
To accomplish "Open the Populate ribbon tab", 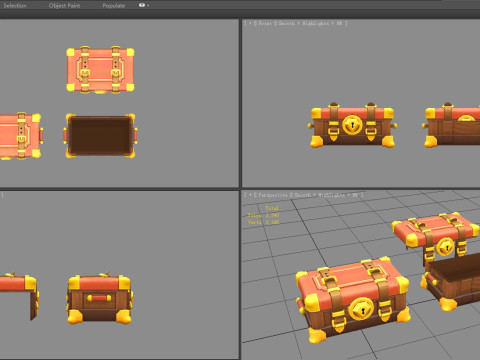I will 114,6.
